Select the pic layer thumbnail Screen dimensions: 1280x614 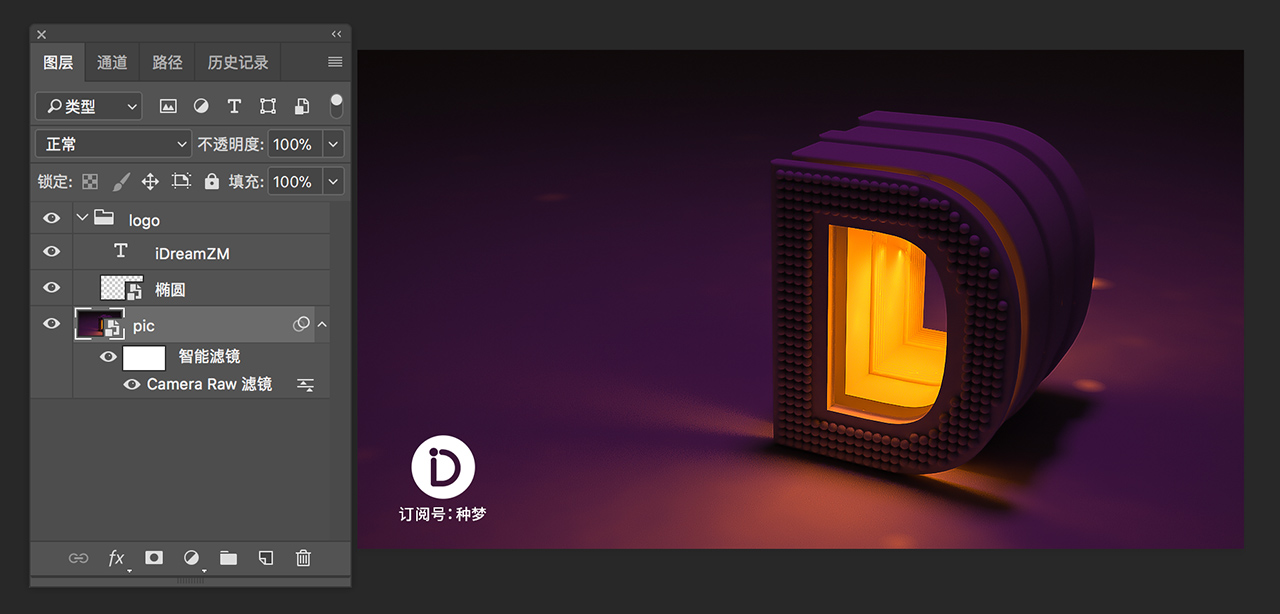point(99,324)
